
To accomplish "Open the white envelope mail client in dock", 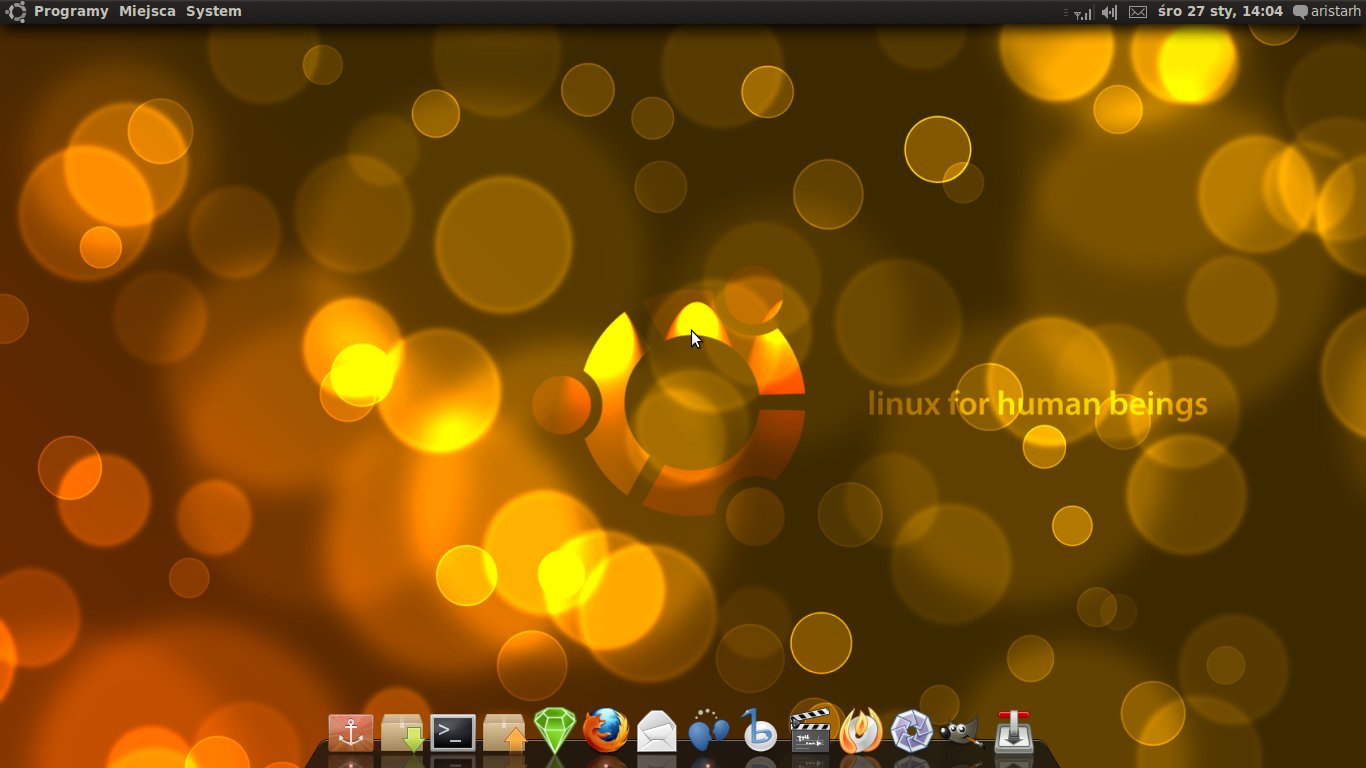I will click(657, 732).
